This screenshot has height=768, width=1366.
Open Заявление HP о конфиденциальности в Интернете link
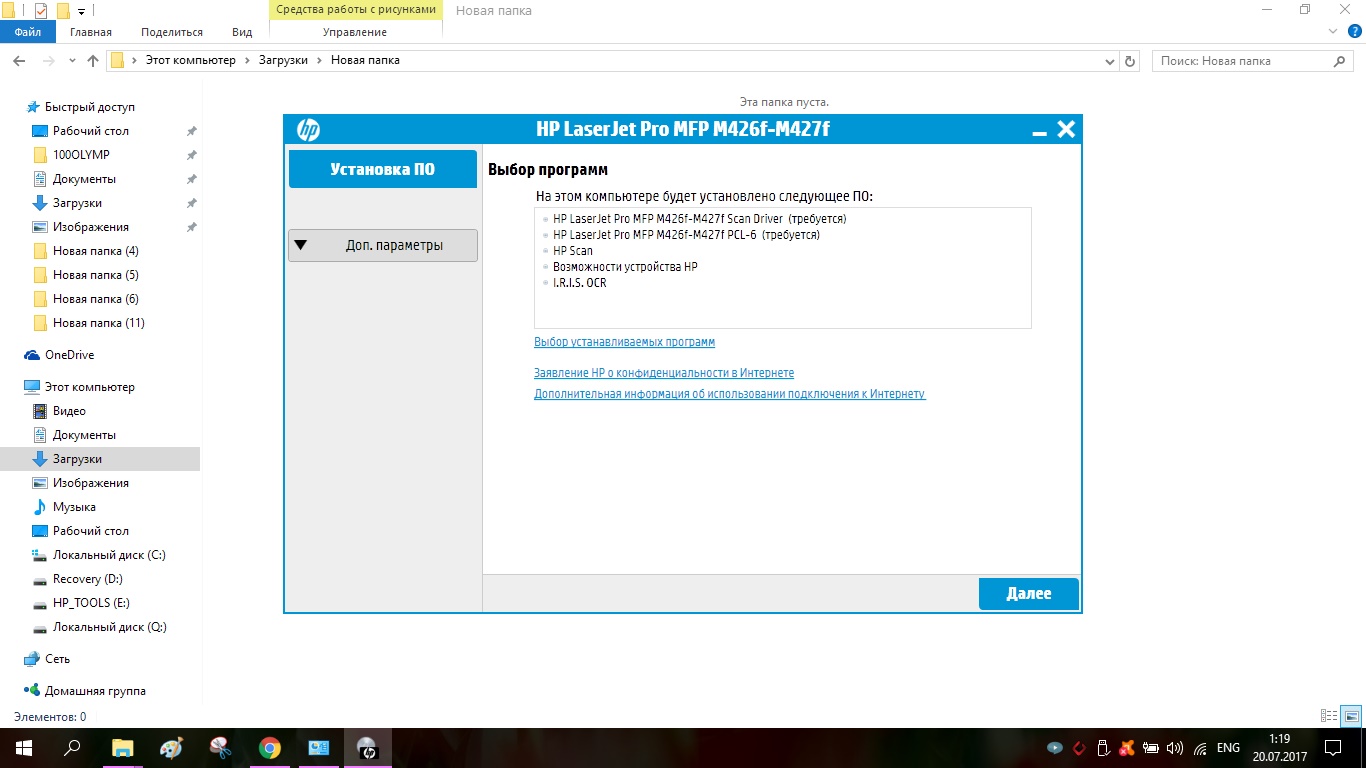tap(664, 373)
